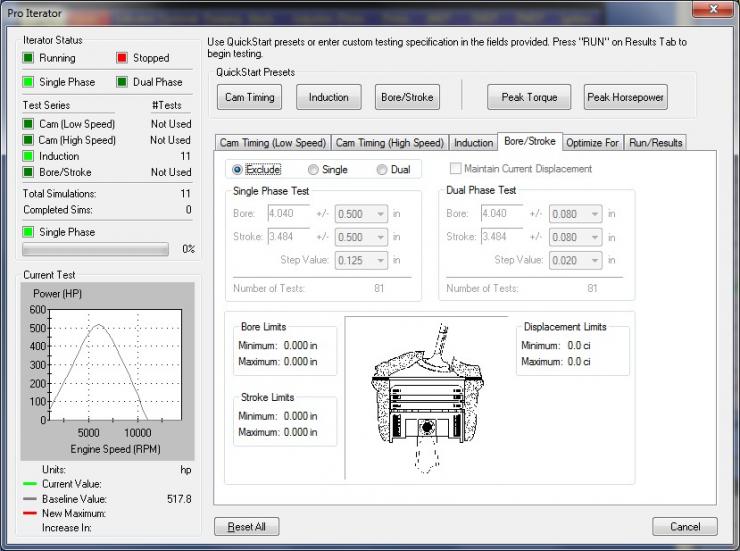The width and height of the screenshot is (740, 551).
Task: Click the Baseline Value 517.8 reading
Action: point(179,499)
